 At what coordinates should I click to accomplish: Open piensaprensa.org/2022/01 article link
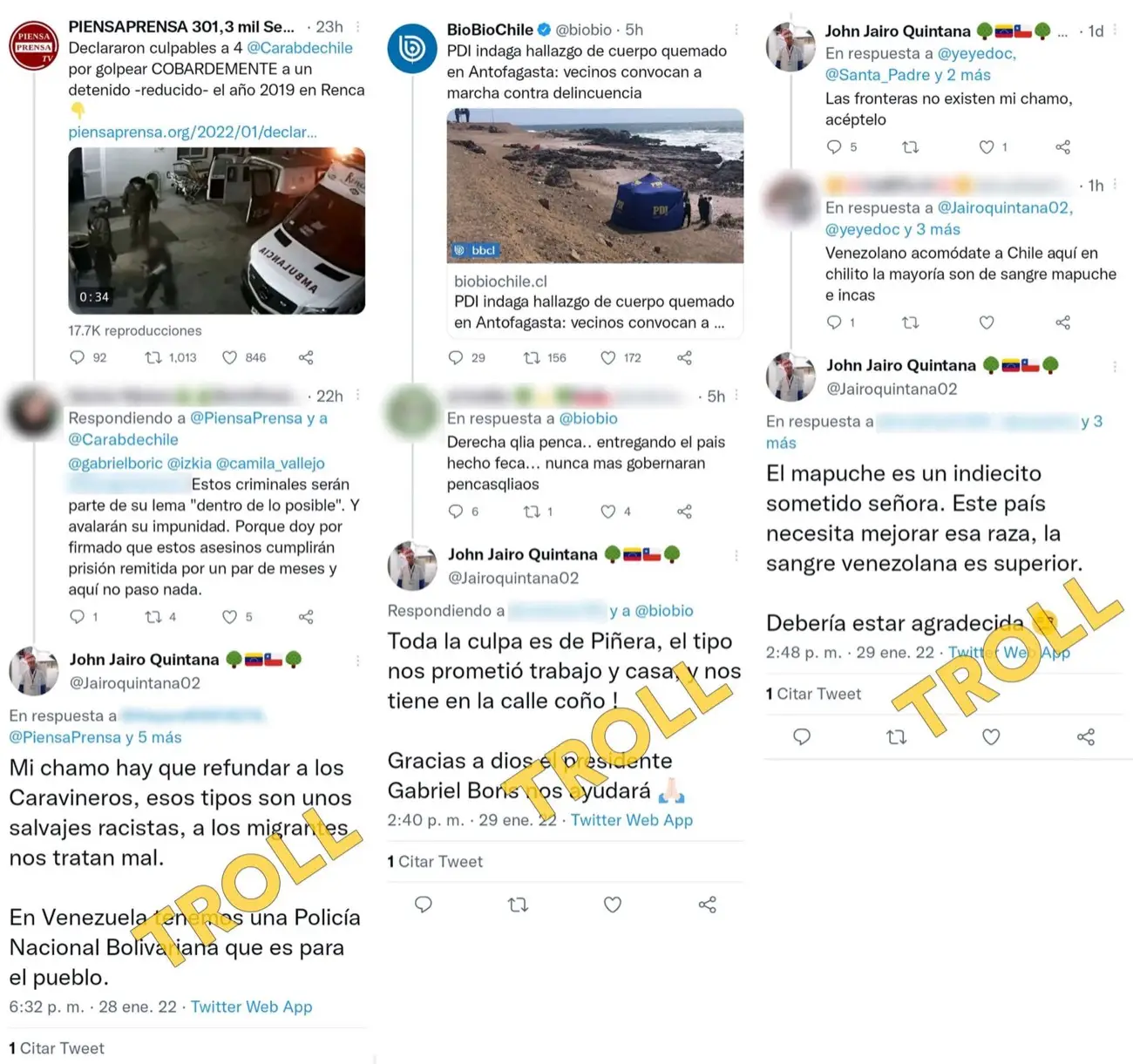(193, 132)
